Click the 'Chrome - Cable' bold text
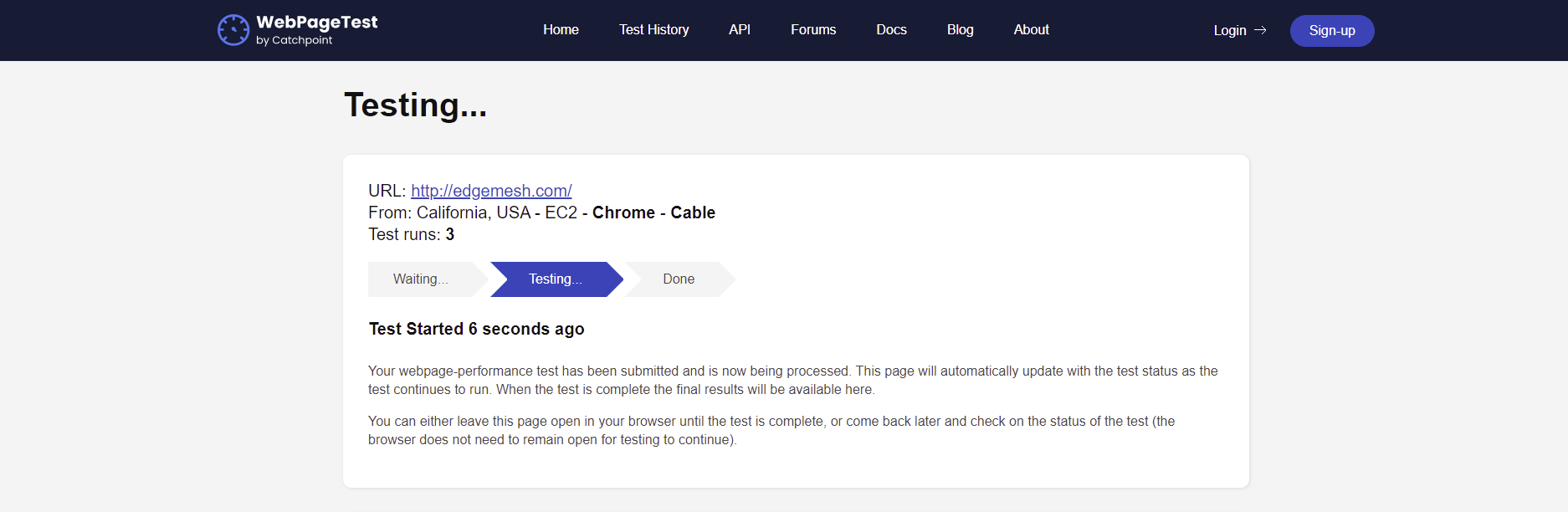 tap(653, 212)
